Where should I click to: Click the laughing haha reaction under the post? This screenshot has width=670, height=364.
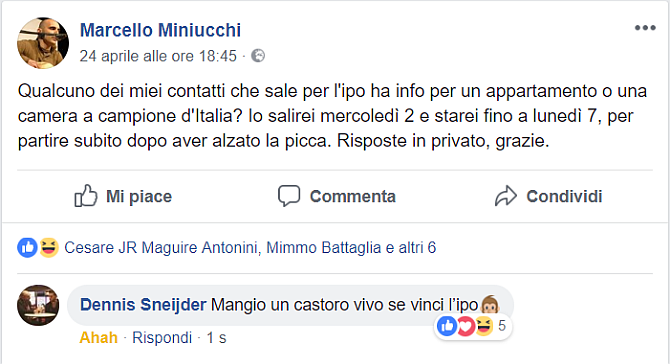pos(49,247)
